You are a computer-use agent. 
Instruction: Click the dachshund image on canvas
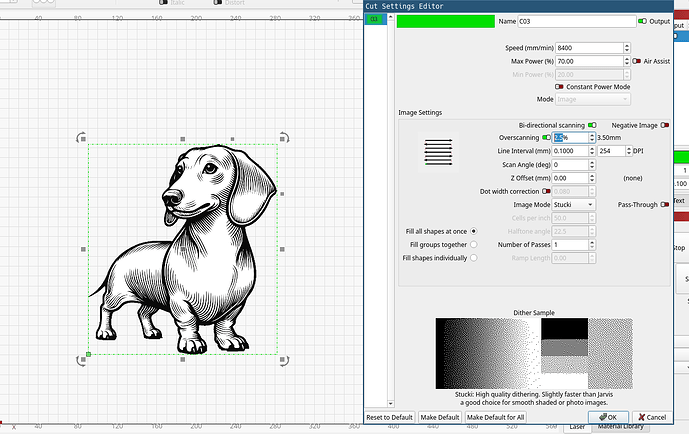coord(183,249)
